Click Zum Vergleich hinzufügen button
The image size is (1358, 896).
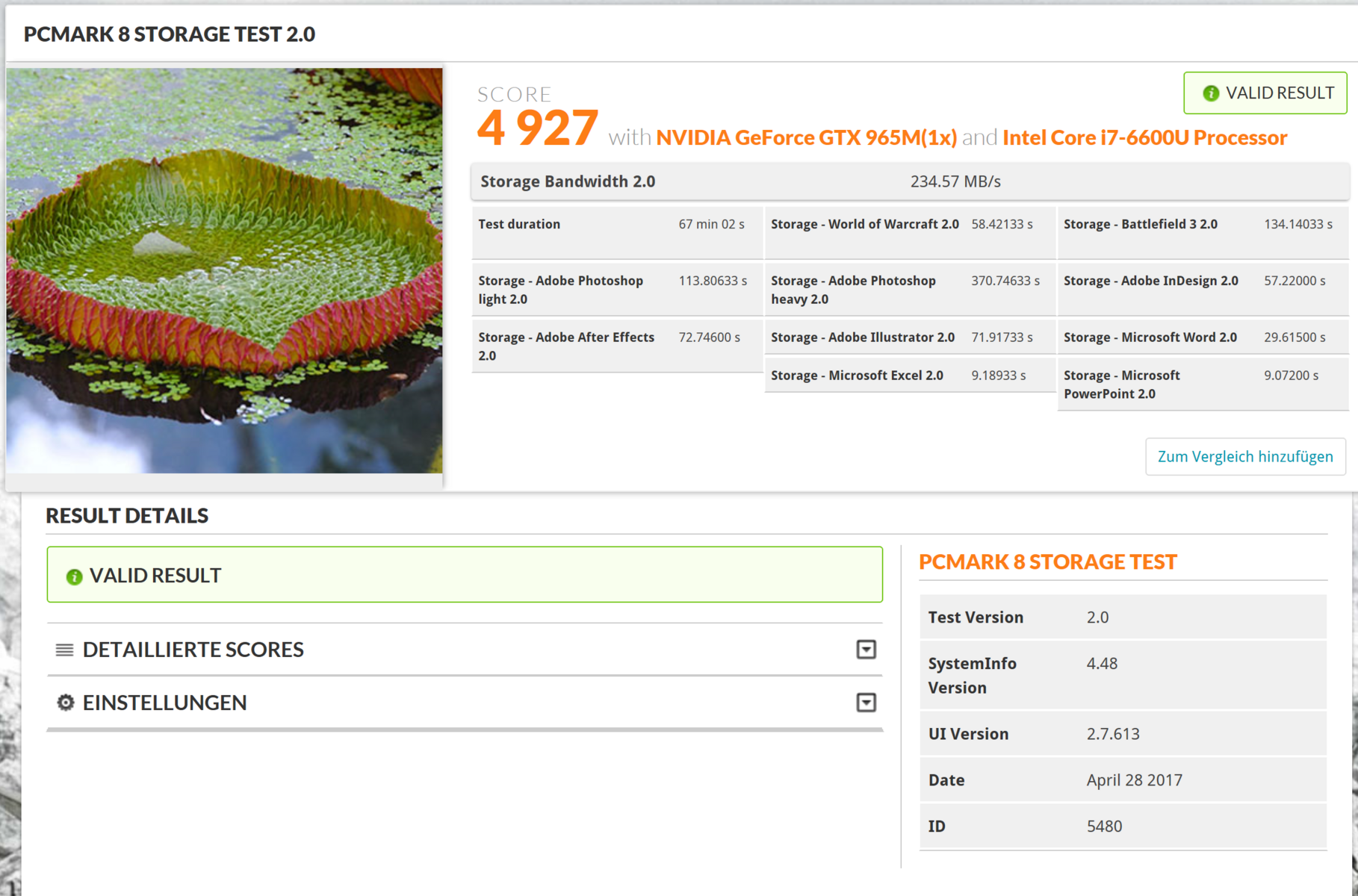(x=1245, y=456)
